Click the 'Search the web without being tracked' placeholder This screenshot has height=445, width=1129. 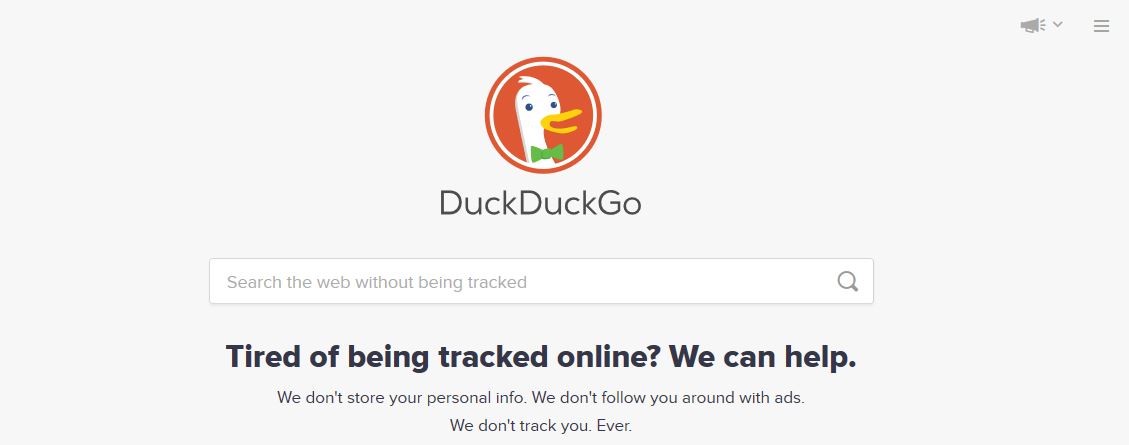tap(377, 282)
